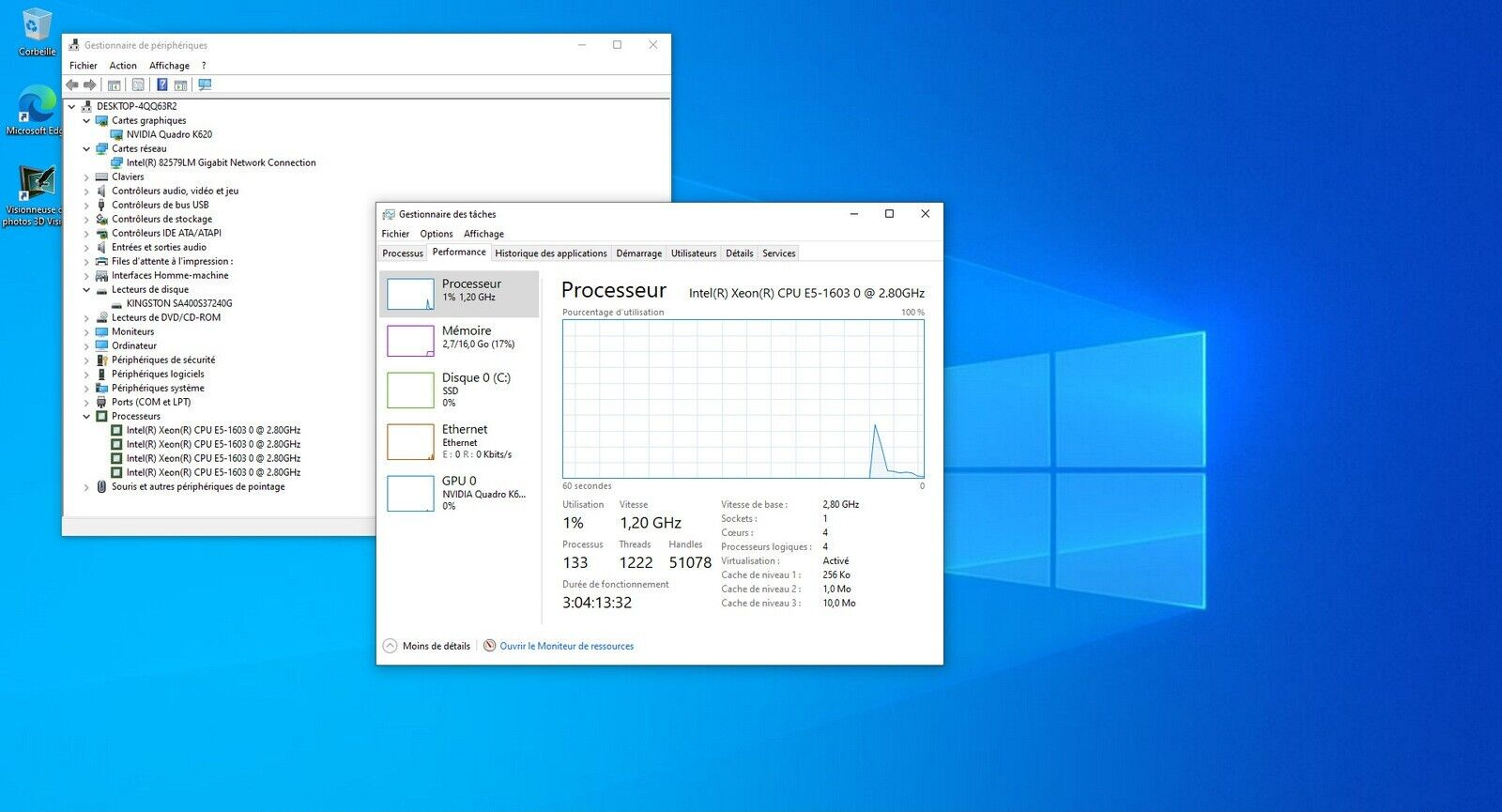This screenshot has width=1502, height=812.
Task: Switch to the Processus tab
Action: [x=403, y=253]
